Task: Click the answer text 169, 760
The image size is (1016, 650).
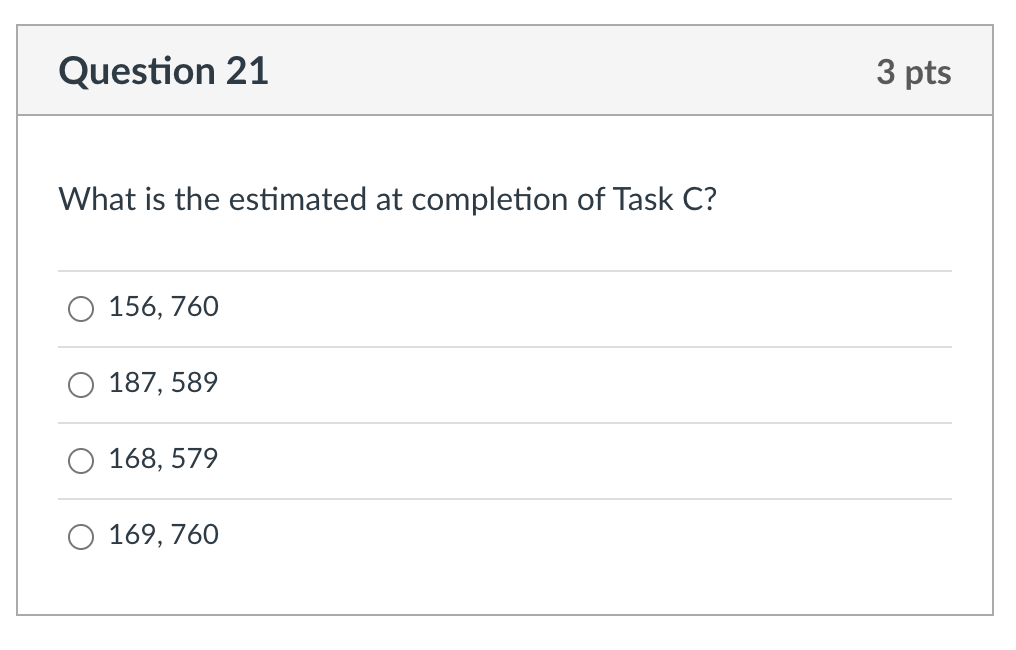Action: [x=163, y=534]
